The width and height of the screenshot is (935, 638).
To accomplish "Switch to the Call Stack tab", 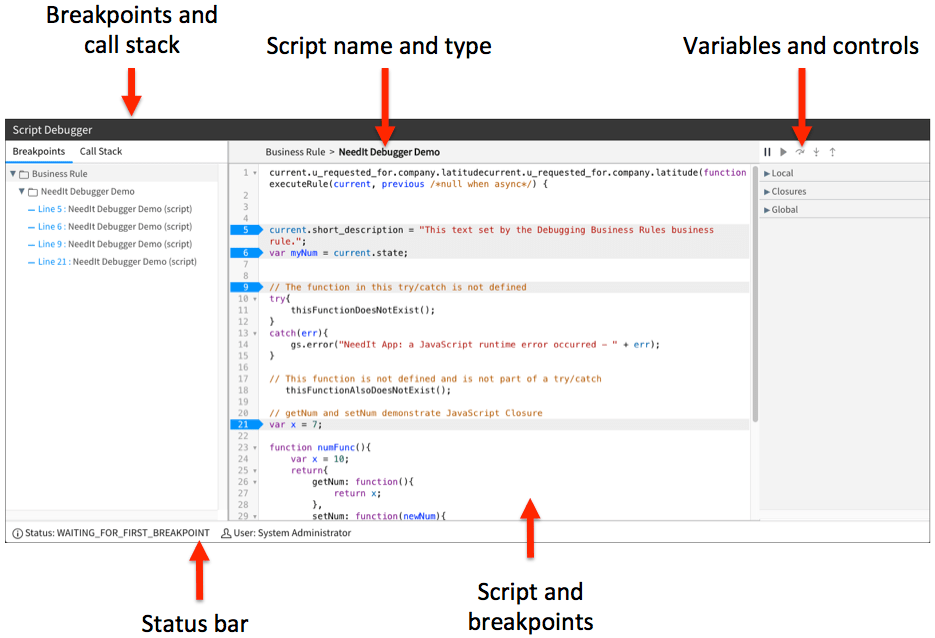I will tap(100, 151).
